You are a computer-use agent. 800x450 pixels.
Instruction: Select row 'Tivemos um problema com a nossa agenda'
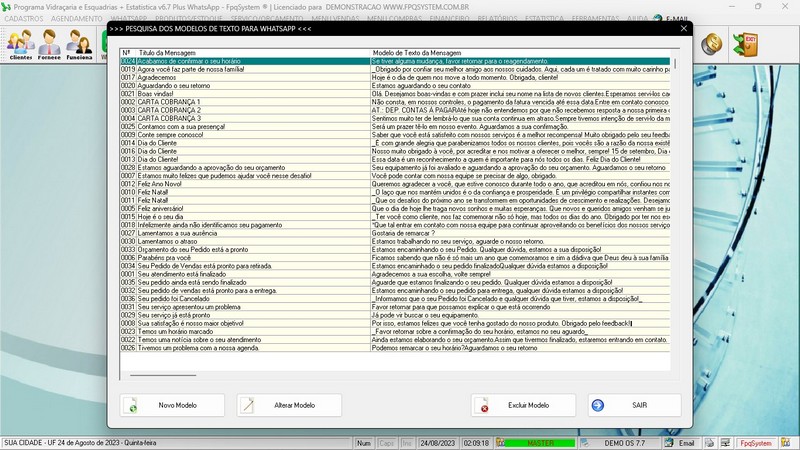click(395, 348)
